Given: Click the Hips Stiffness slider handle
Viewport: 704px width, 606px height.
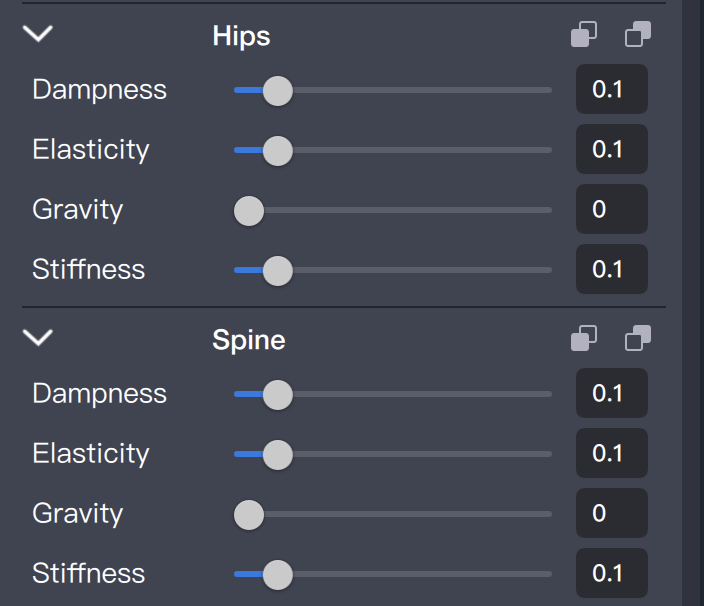Looking at the screenshot, I should coord(277,270).
